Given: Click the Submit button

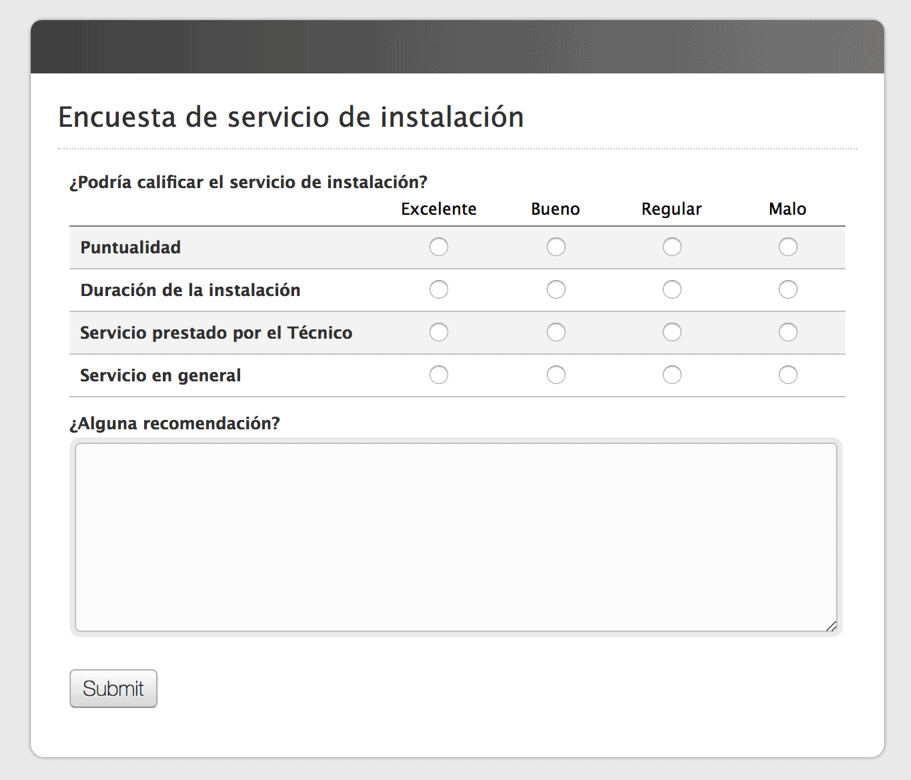Looking at the screenshot, I should (x=113, y=688).
